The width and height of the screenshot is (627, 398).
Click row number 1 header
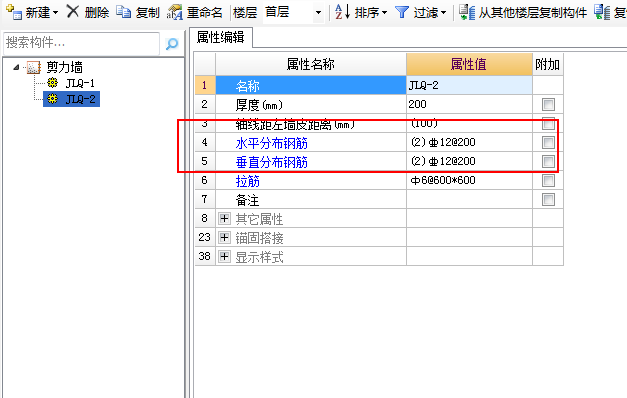[205, 85]
